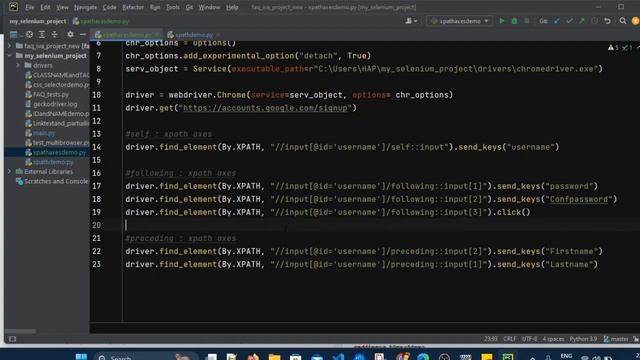Select opened file in Project tree

tap(29, 34)
